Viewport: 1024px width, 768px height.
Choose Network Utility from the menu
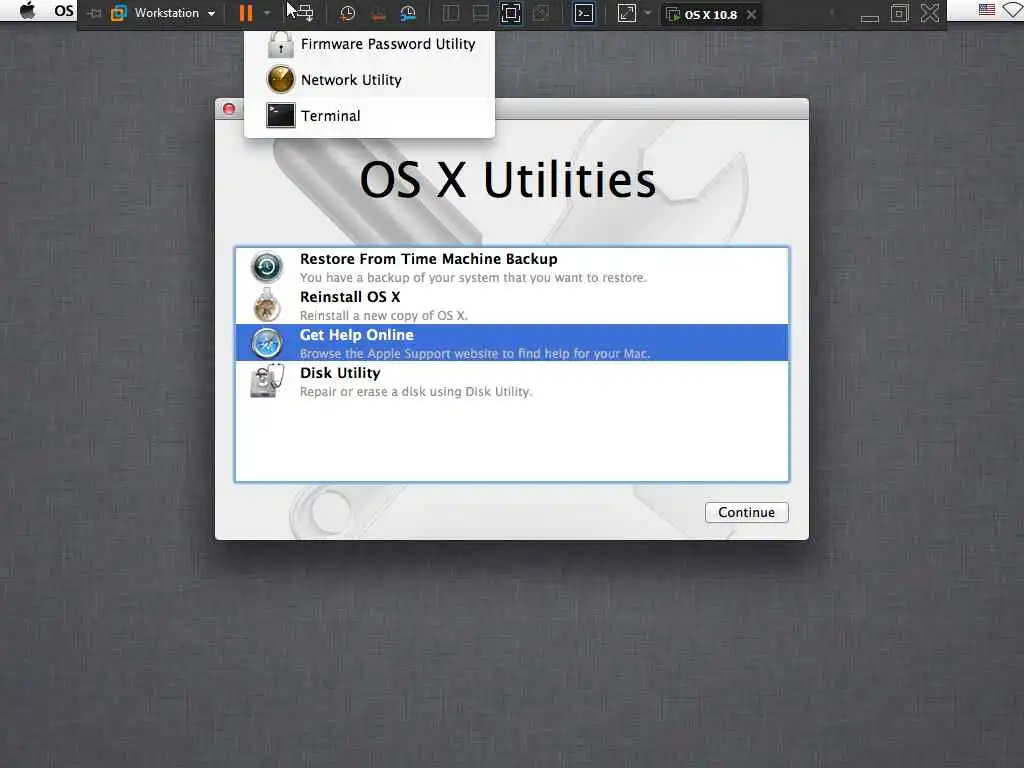coord(370,80)
